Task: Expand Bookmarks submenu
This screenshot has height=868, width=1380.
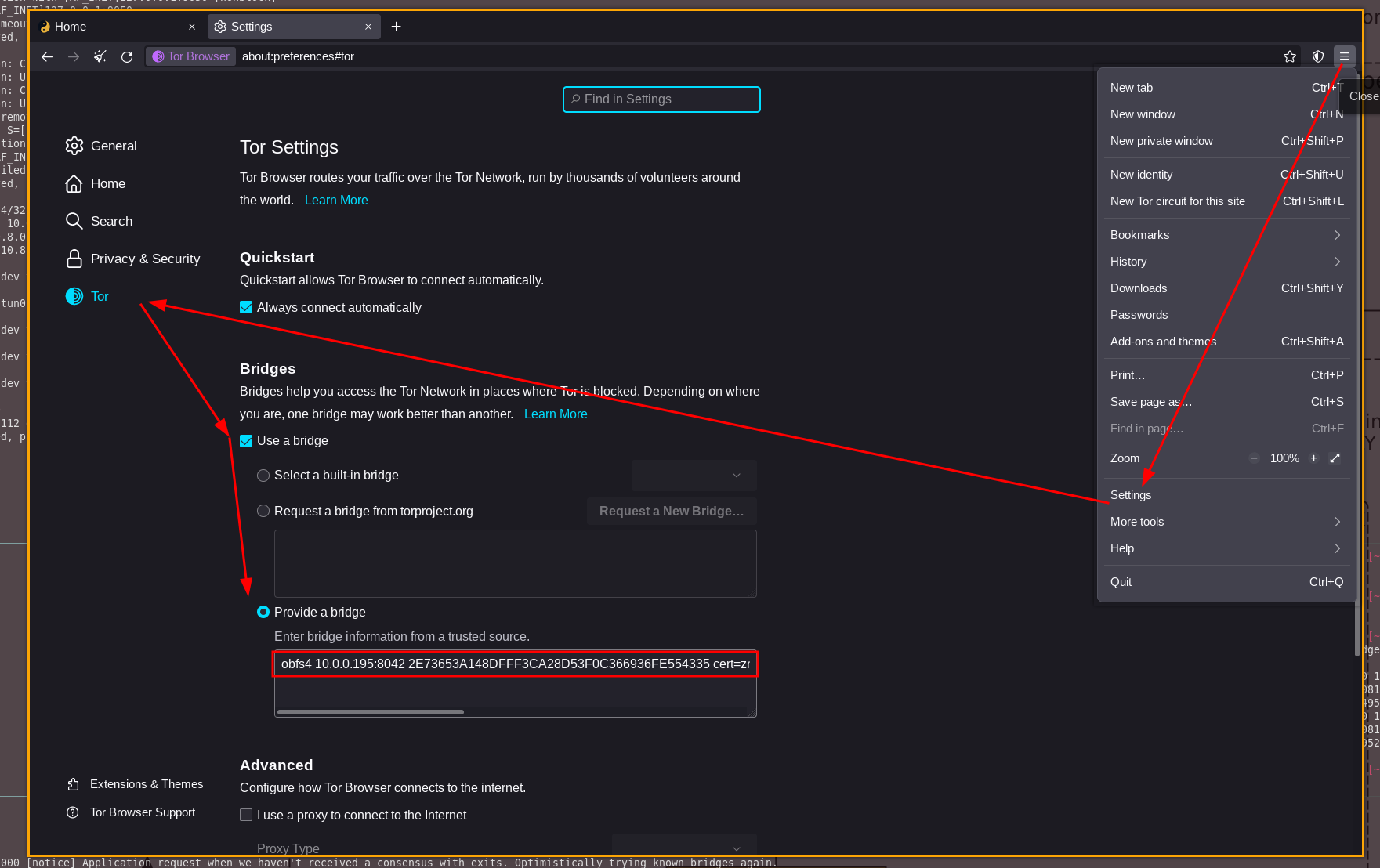Action: [1226, 235]
